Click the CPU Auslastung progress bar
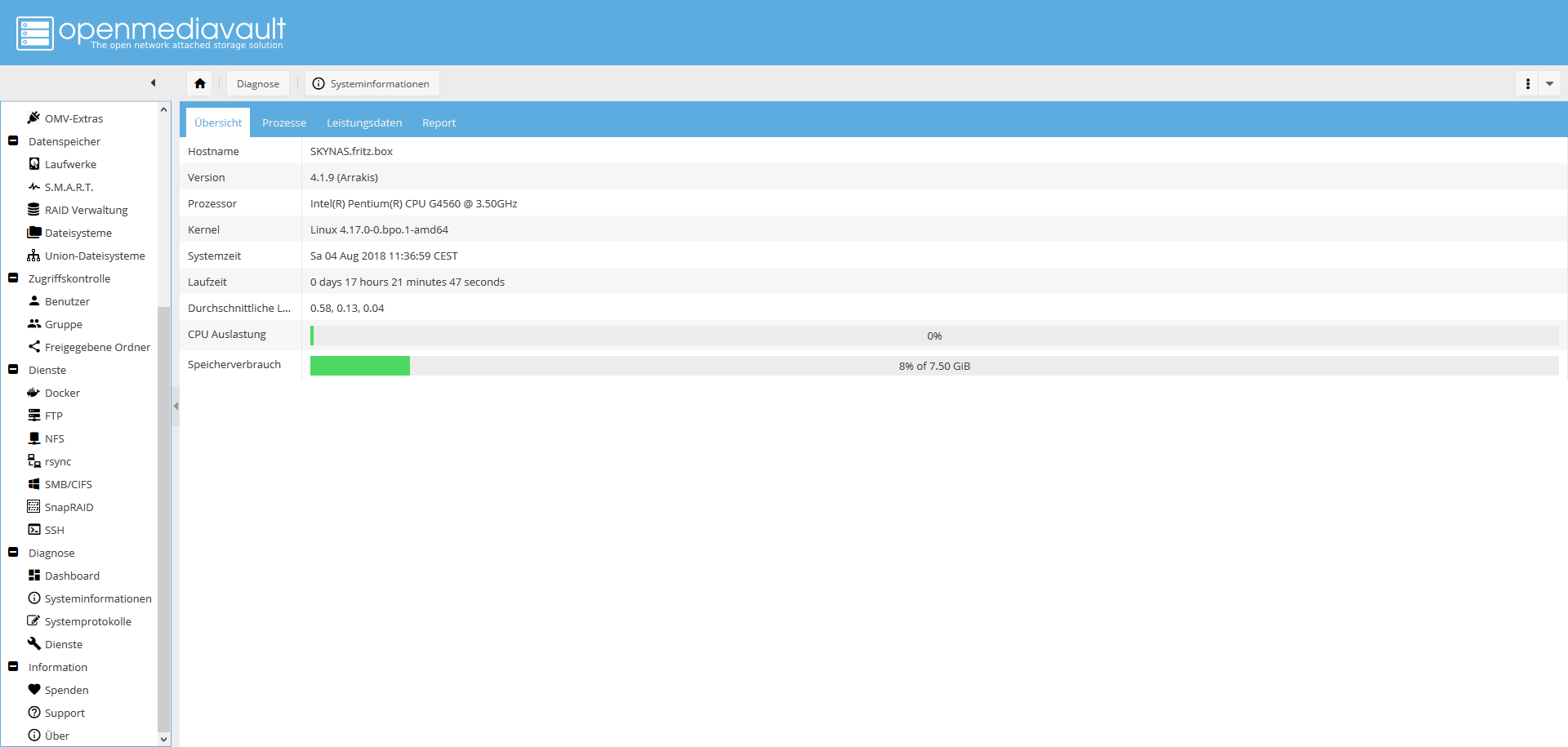 (x=934, y=336)
